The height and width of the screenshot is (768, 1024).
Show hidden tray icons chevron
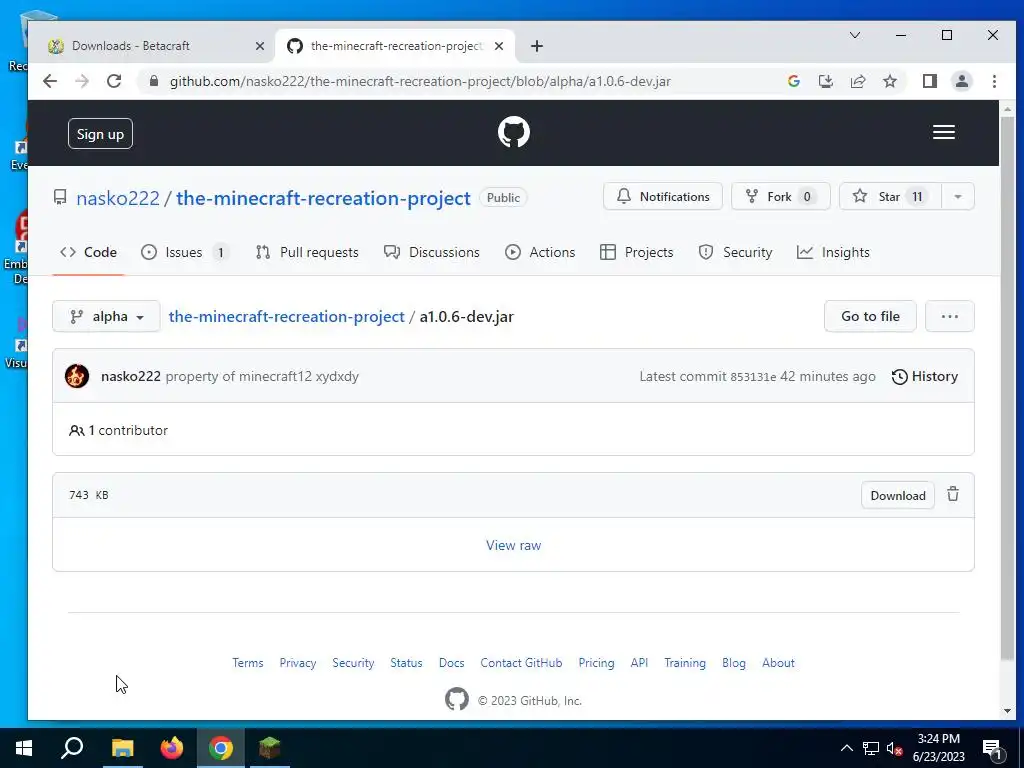pyautogui.click(x=846, y=748)
